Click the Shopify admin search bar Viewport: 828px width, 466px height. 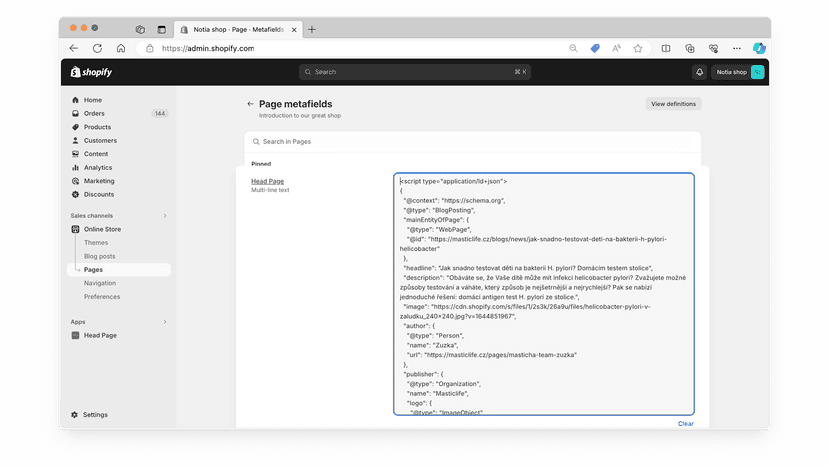tap(415, 72)
